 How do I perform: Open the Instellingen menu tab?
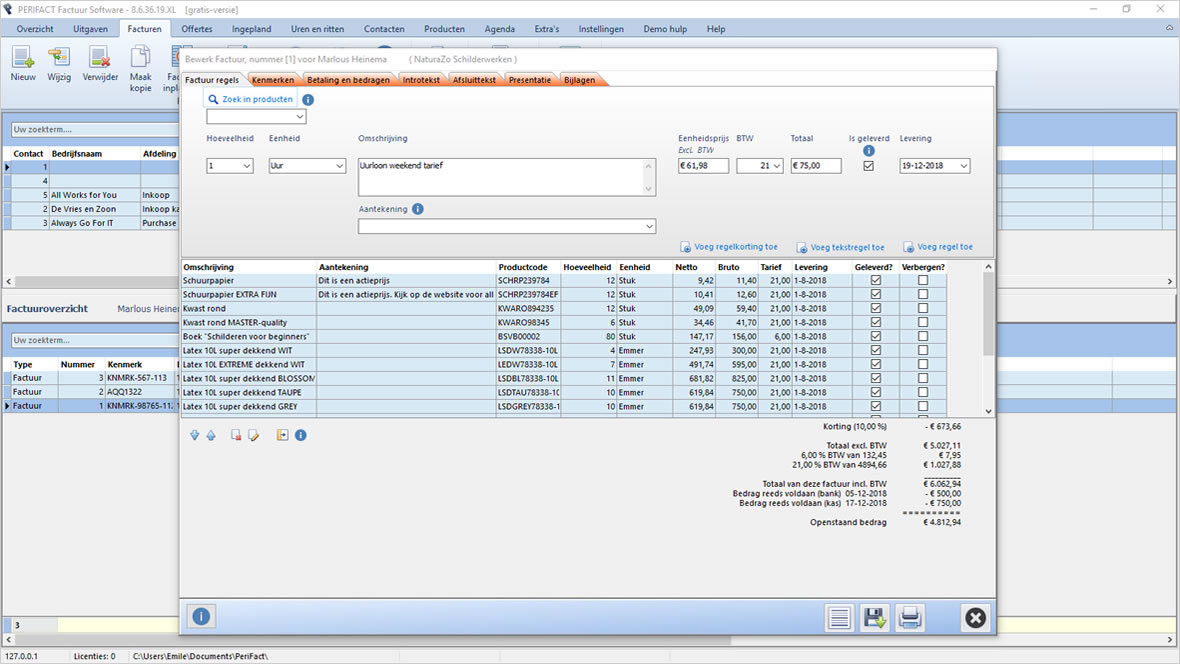click(x=601, y=29)
